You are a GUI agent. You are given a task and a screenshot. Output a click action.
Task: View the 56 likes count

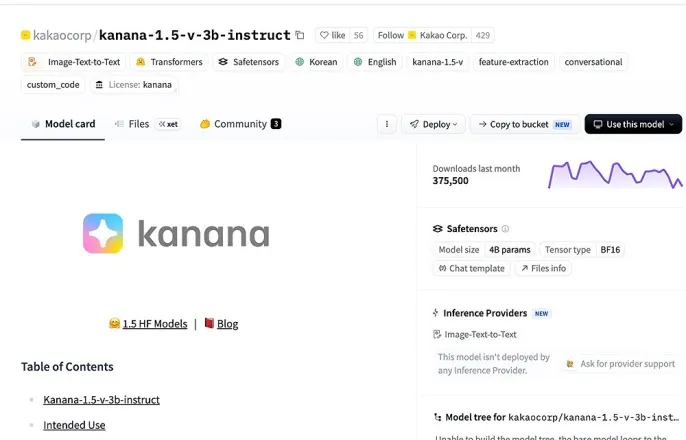click(x=358, y=35)
